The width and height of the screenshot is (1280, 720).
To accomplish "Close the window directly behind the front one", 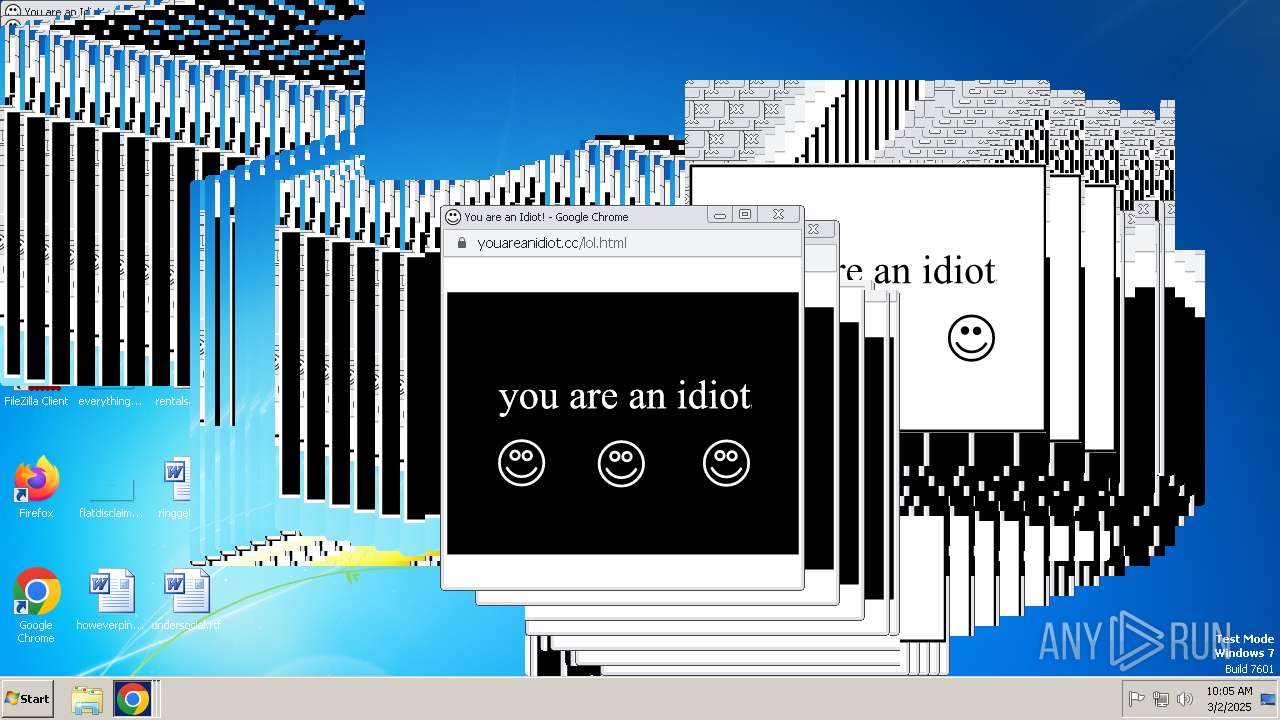I will (x=816, y=229).
